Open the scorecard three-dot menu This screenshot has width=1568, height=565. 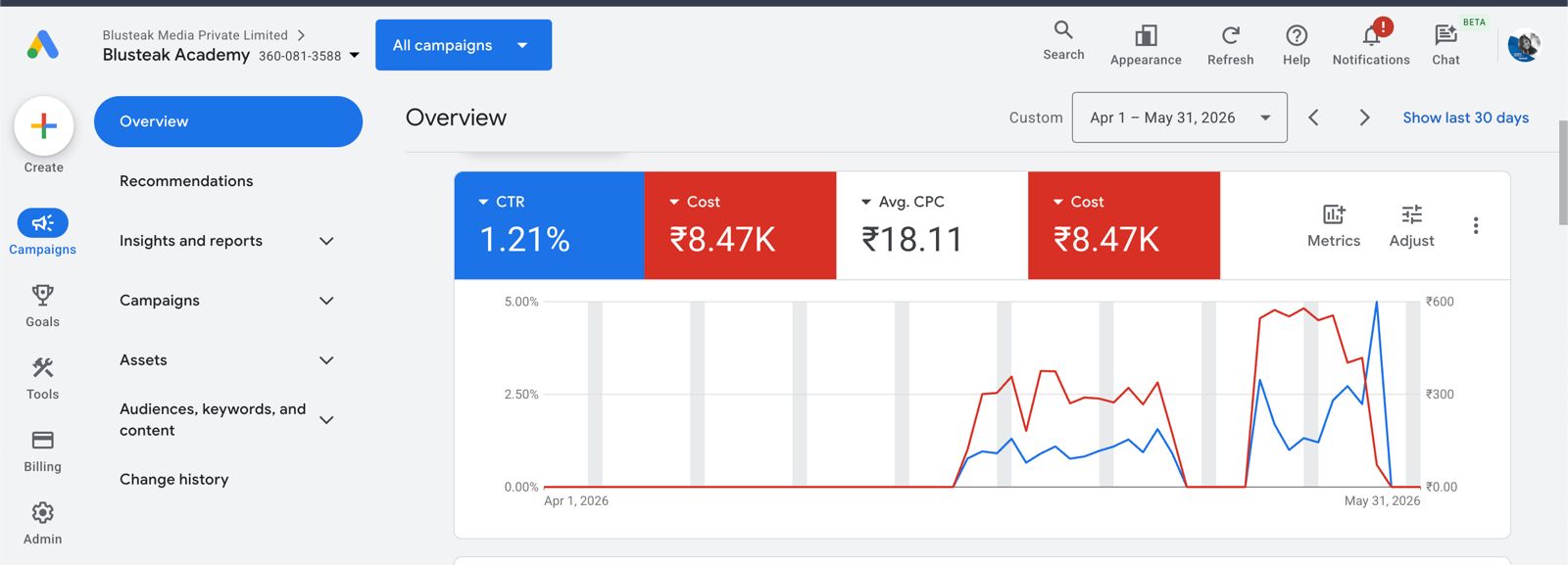coord(1476,226)
